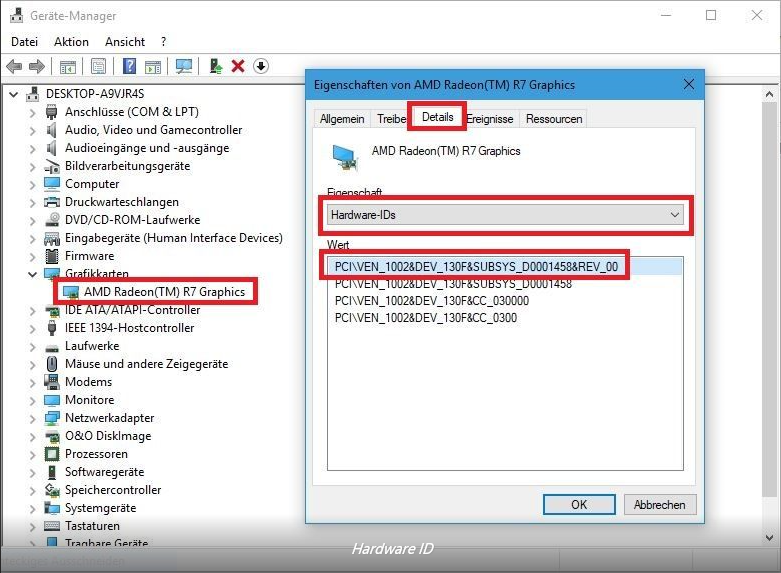
Task: Click the DVD/CD-ROM-Laufwerke disc icon
Action: pos(52,220)
